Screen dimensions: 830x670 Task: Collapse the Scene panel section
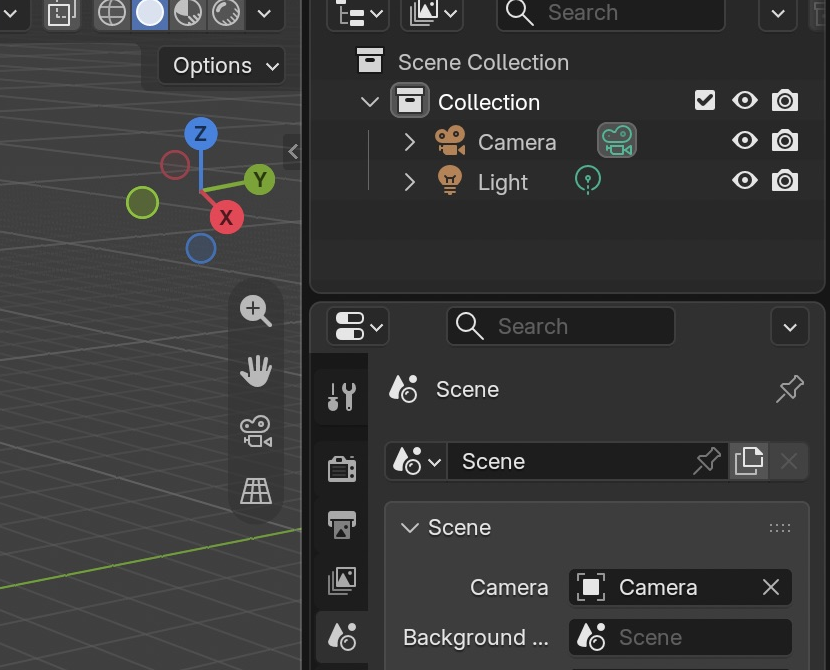tap(410, 528)
